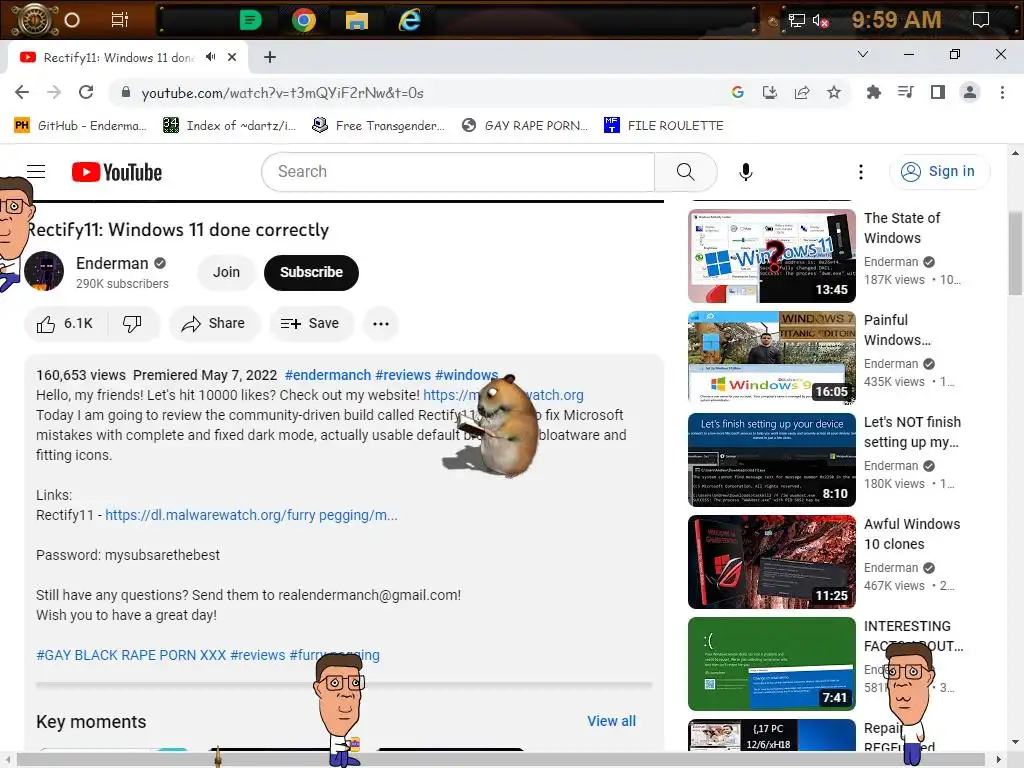Open the Rectify11 download link

tap(251, 515)
